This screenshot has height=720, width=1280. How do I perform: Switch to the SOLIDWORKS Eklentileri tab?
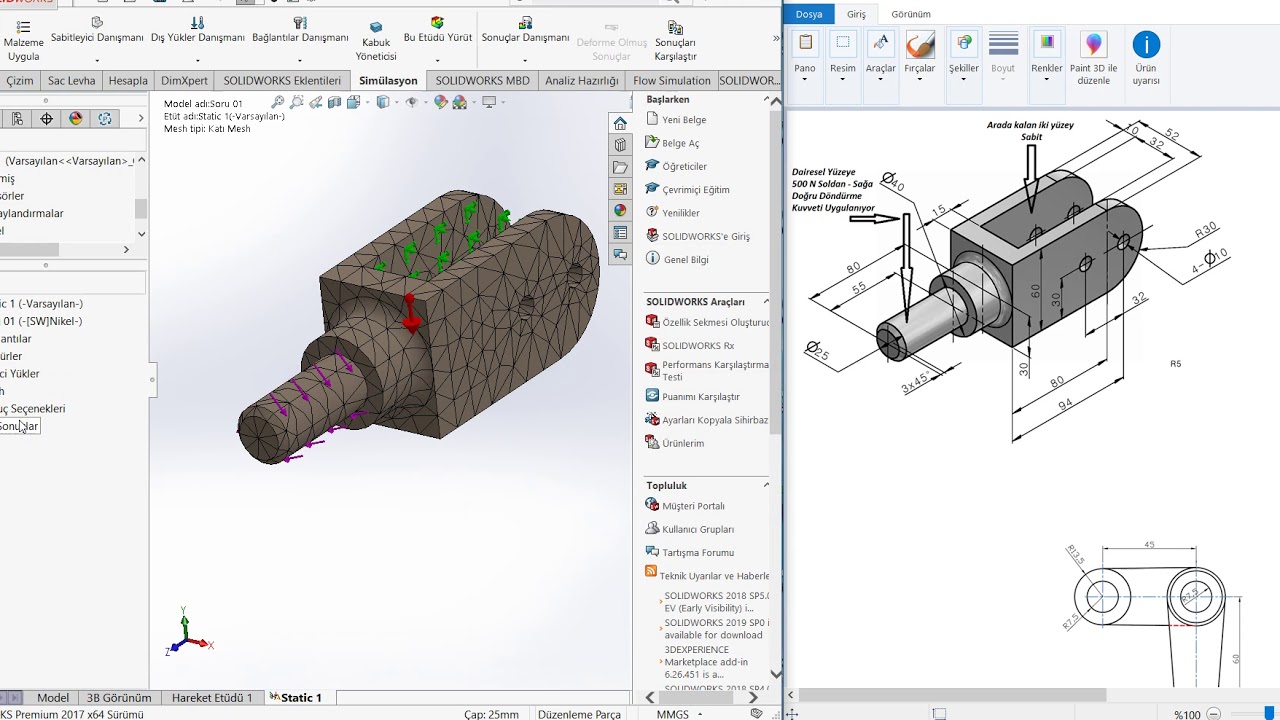click(282, 81)
